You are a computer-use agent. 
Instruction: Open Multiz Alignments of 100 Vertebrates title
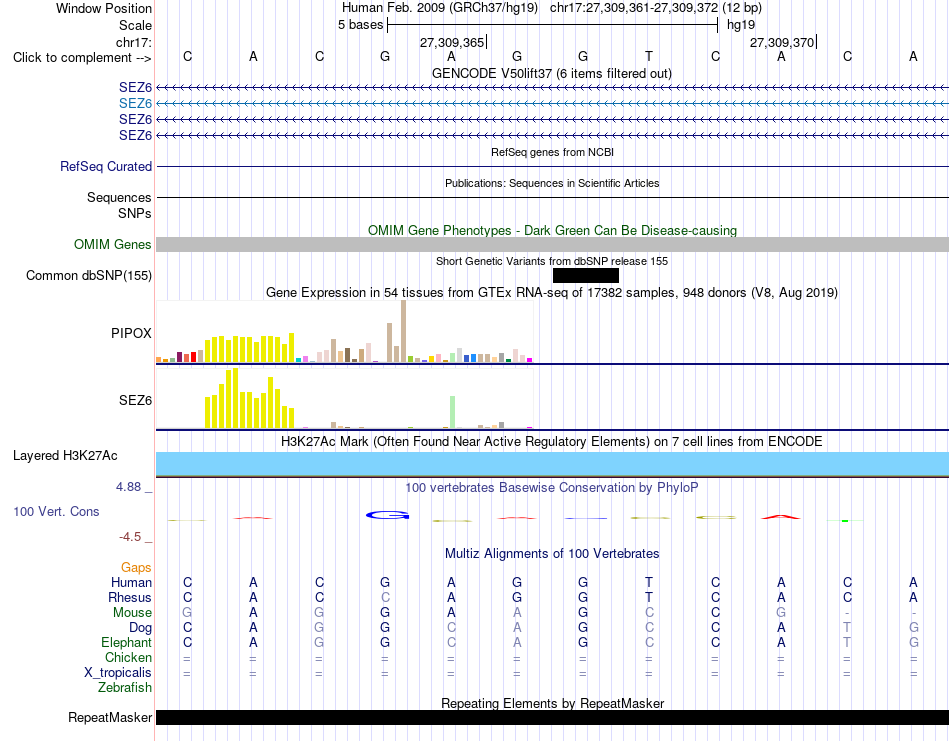click(552, 554)
